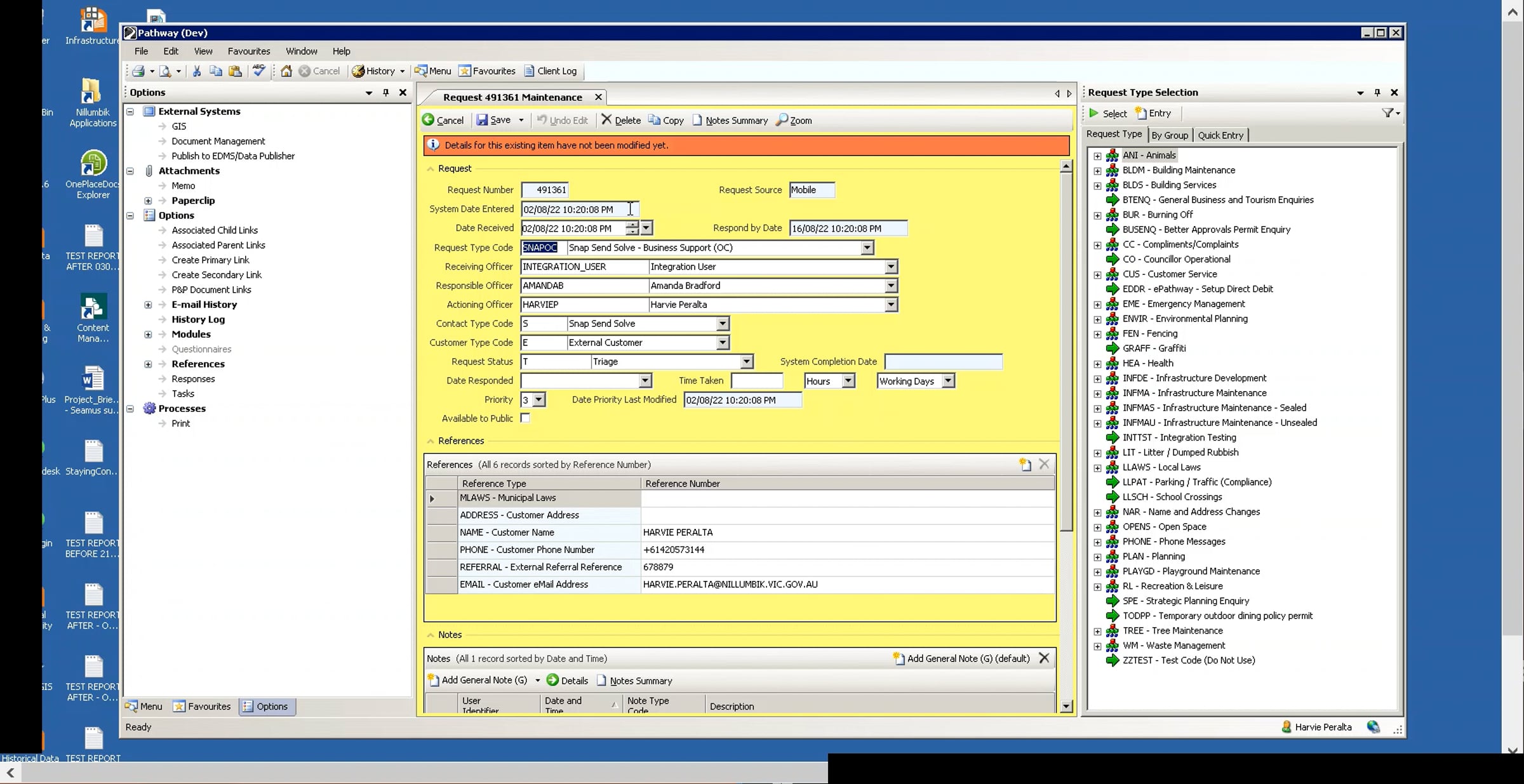1524x784 pixels.
Task: Remove reference via the References grid X icon
Action: point(1044,465)
